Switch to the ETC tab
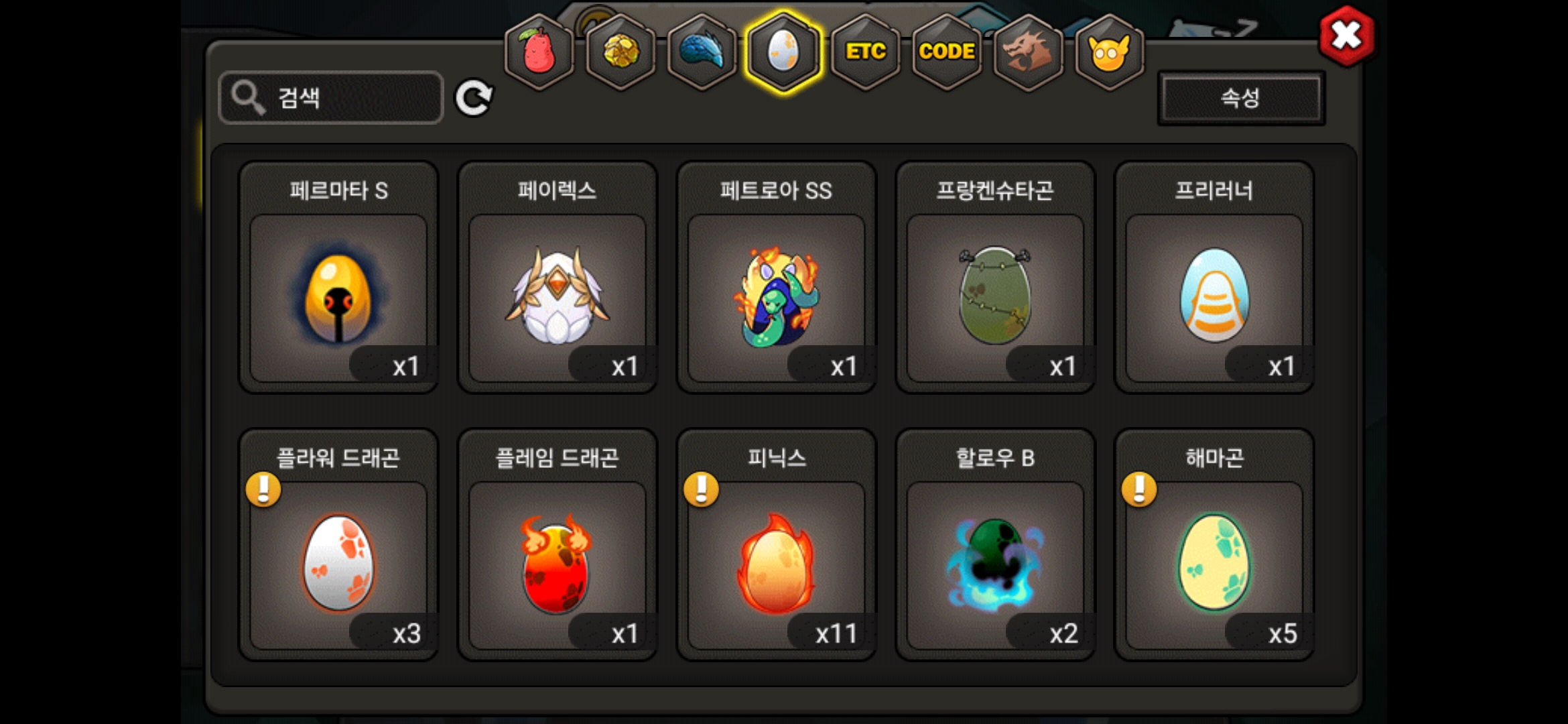The image size is (1568, 724). pyautogui.click(x=865, y=52)
